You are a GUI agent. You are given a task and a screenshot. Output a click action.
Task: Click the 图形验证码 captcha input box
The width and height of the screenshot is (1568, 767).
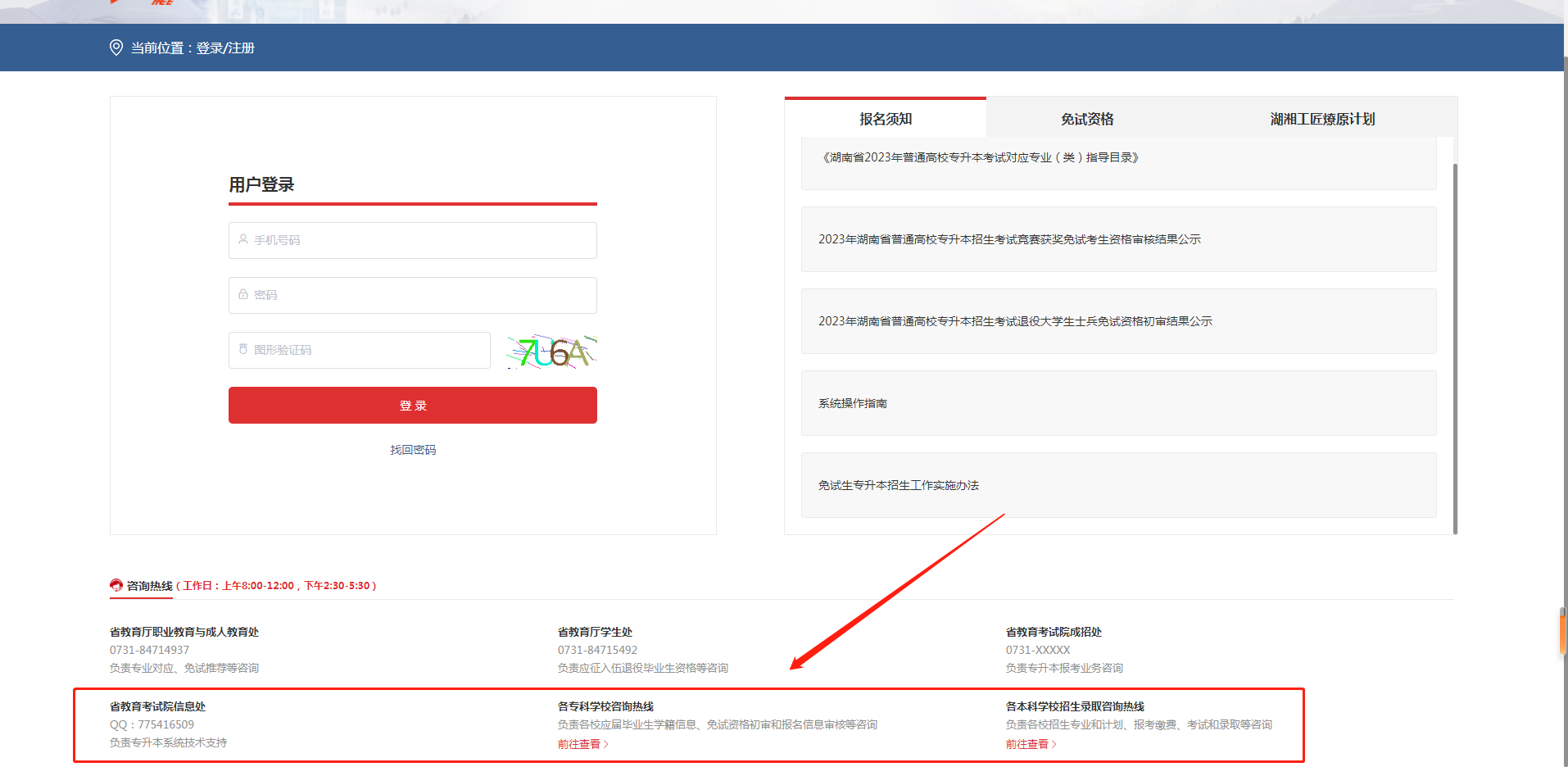[x=360, y=350]
